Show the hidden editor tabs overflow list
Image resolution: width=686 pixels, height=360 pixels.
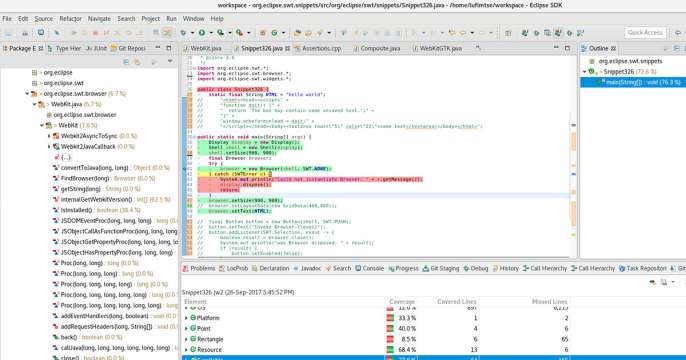pos(478,48)
